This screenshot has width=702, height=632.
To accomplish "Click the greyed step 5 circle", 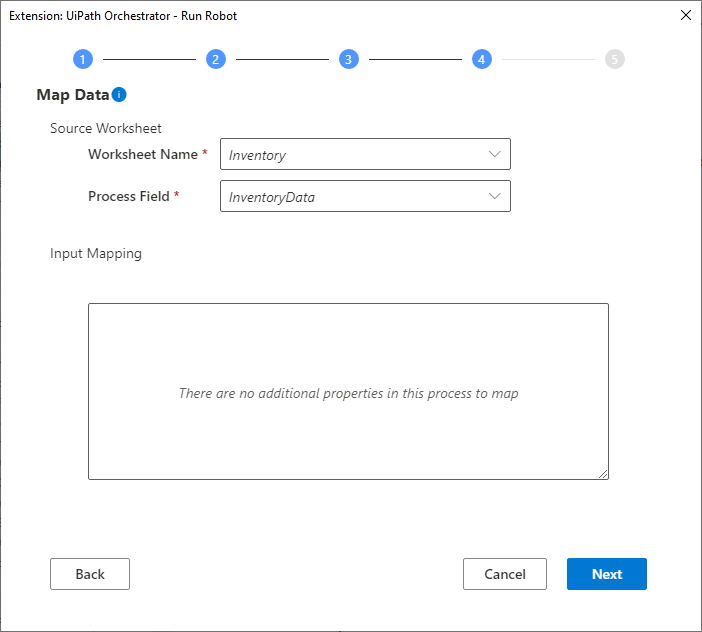I will point(615,59).
